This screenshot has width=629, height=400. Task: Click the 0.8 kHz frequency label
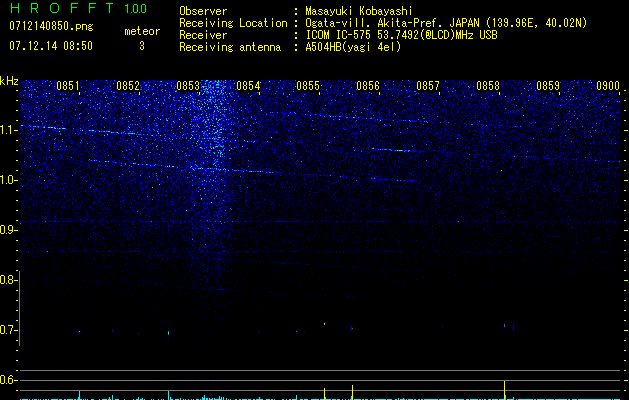point(8,280)
